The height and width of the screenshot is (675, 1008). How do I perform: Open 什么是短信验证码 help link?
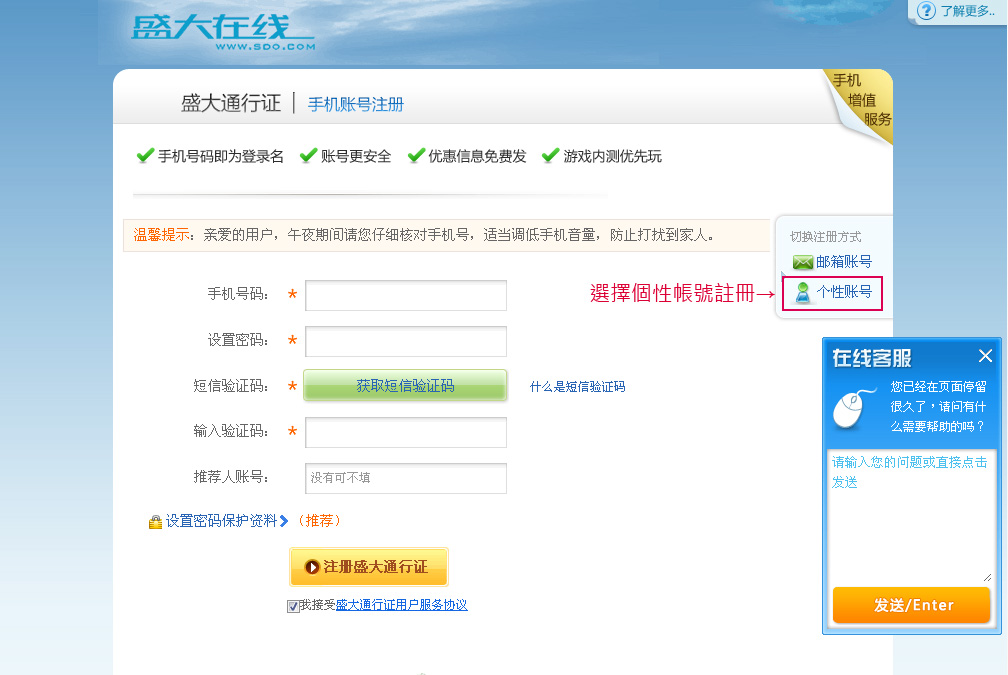pyautogui.click(x=577, y=386)
